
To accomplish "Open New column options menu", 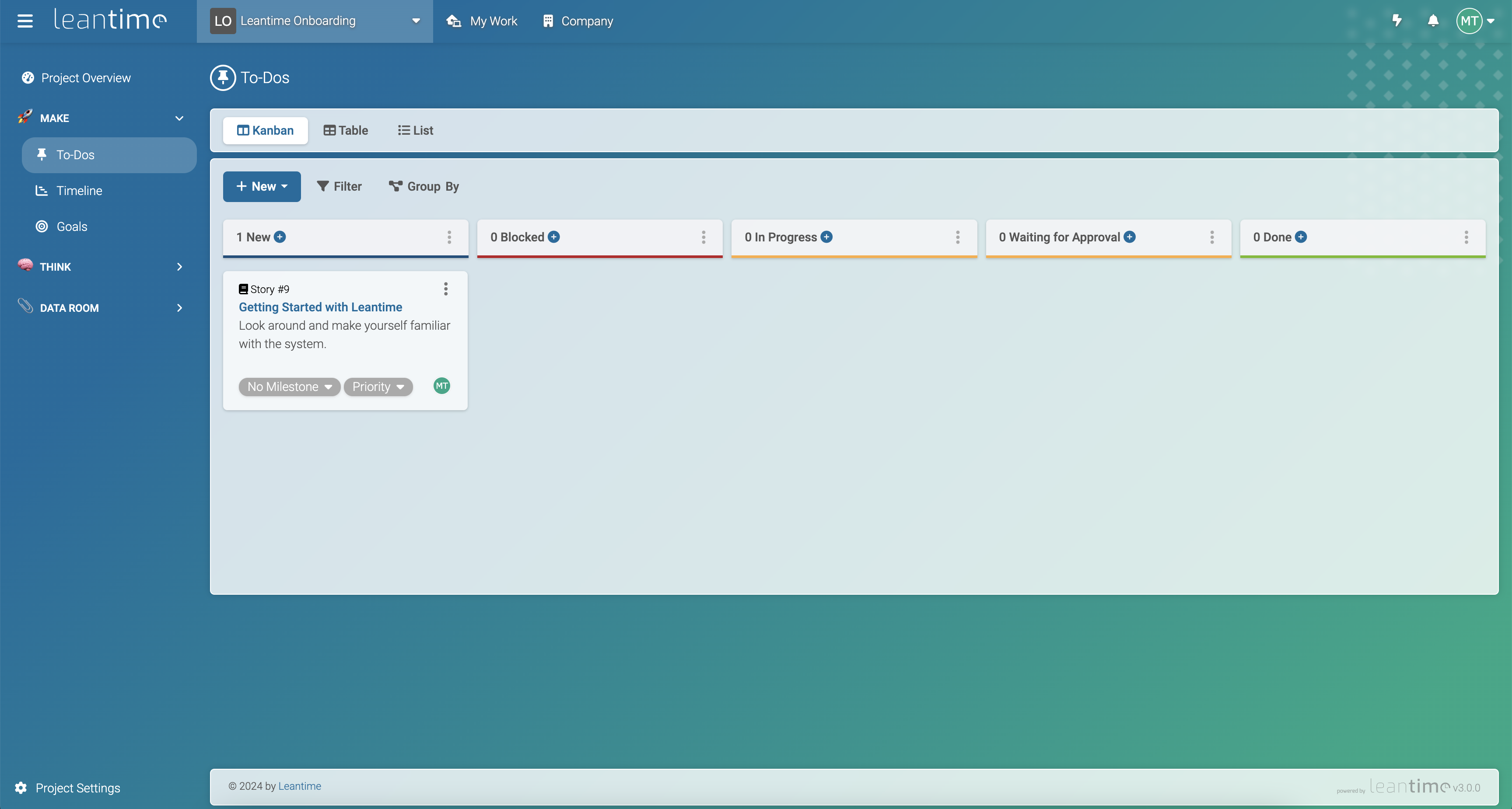I will pos(449,237).
